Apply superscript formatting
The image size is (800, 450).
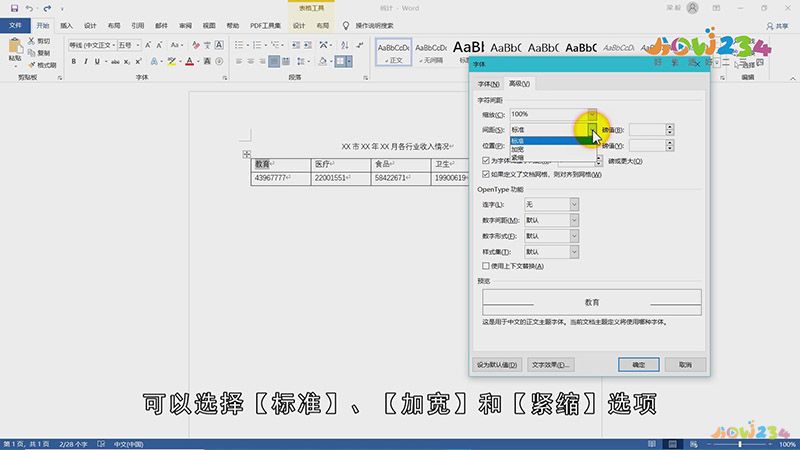(138, 61)
